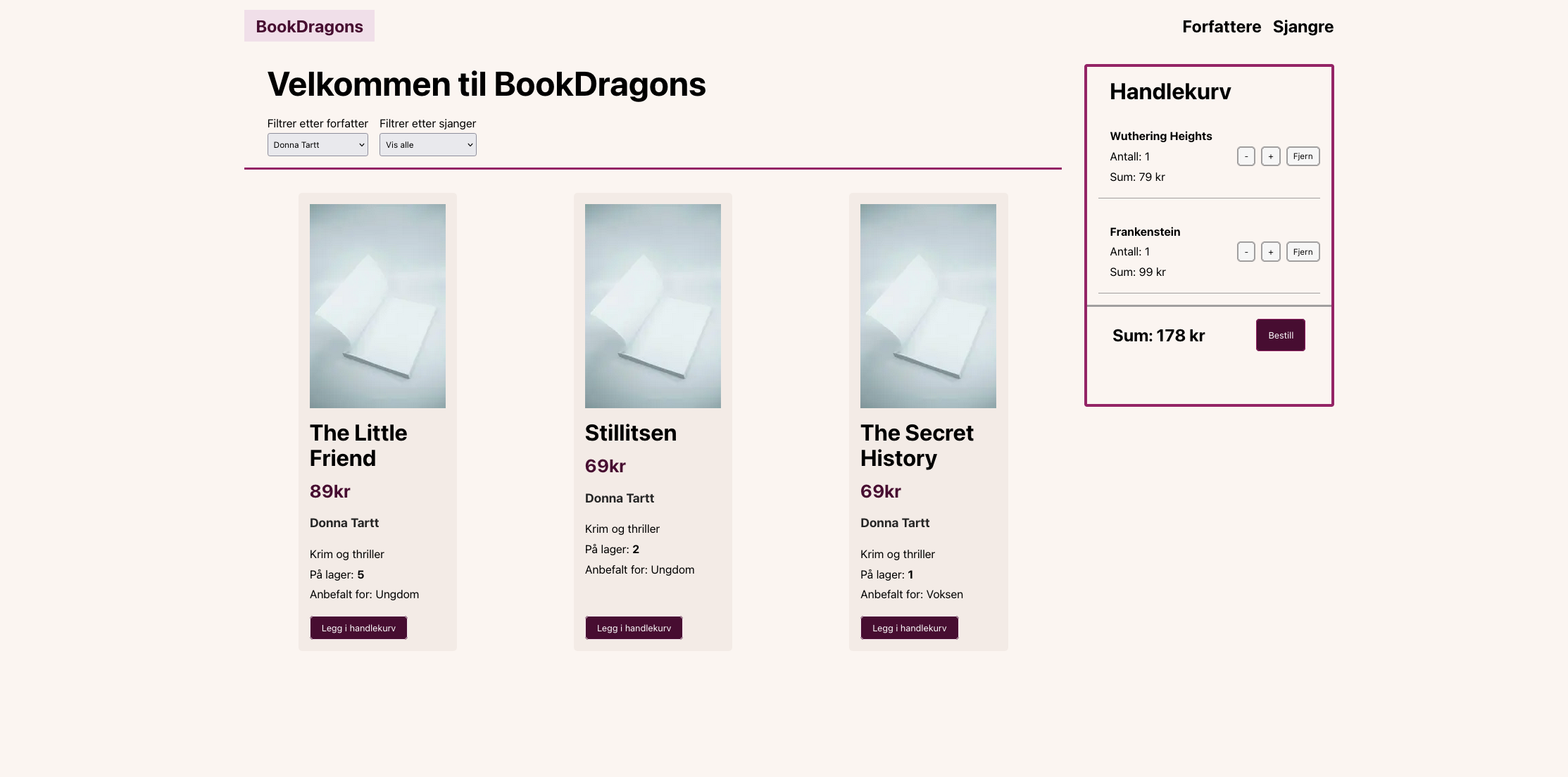Click the BookDragons logo link
The width and height of the screenshot is (1568, 777).
point(309,27)
